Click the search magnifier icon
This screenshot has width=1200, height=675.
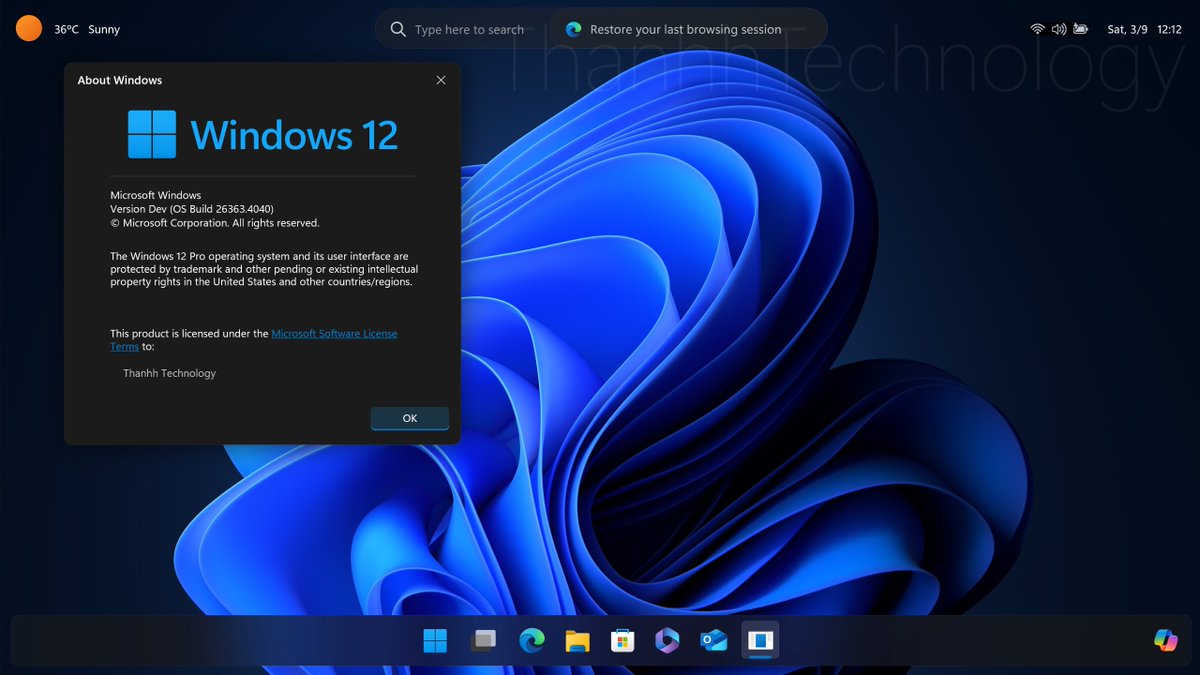(x=398, y=29)
